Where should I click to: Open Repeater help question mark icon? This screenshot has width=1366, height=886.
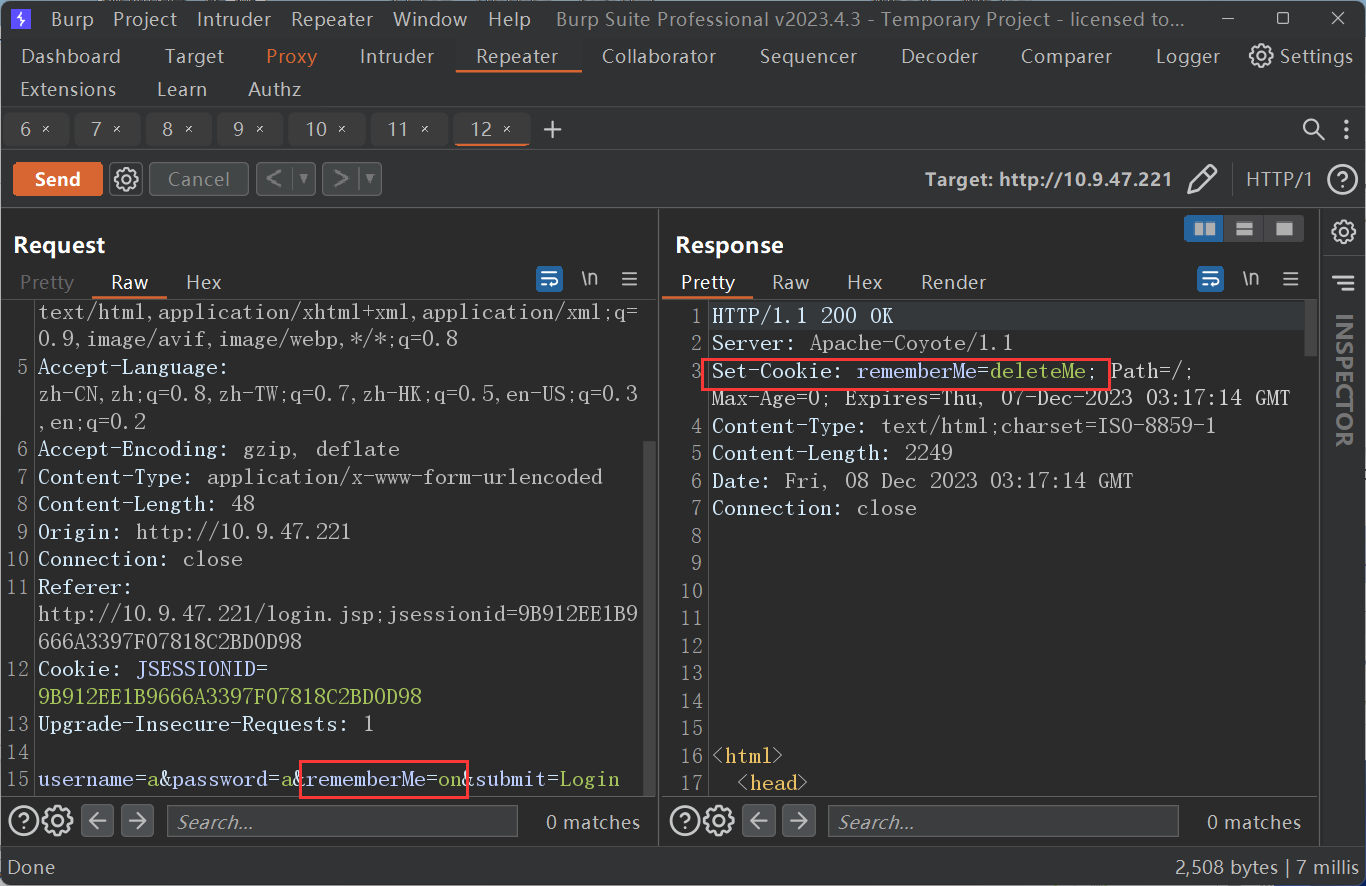pyautogui.click(x=1341, y=180)
